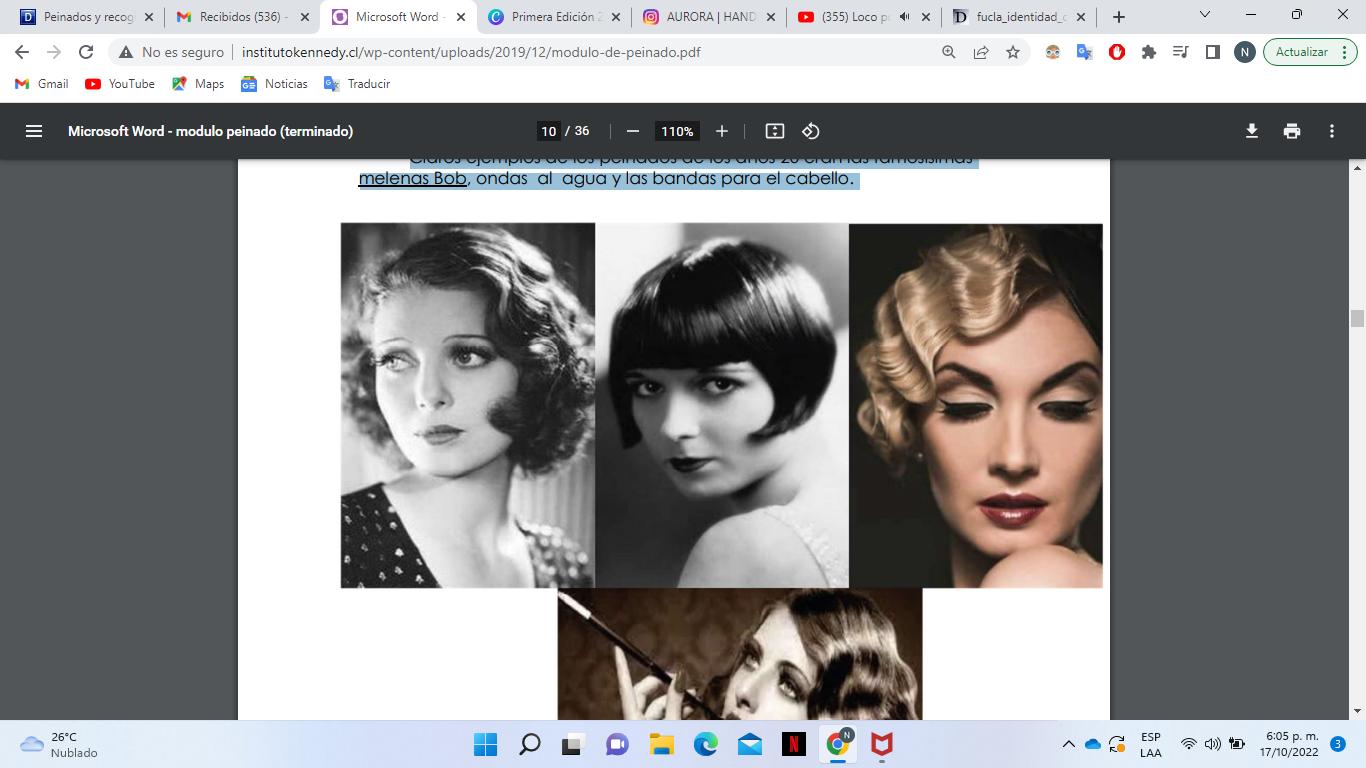Open the Extensions puzzle menu
Viewport: 1366px width, 768px height.
(x=1149, y=52)
